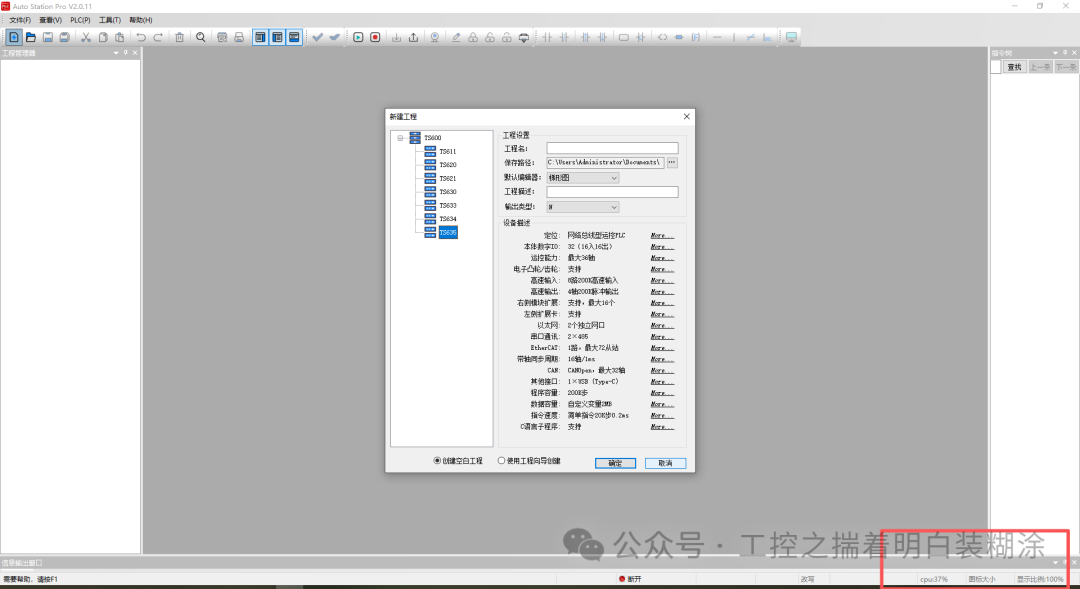The height and width of the screenshot is (589, 1080).
Task: Click the rounded rectangle ladder toolbar icon
Action: pyautogui.click(x=623, y=37)
